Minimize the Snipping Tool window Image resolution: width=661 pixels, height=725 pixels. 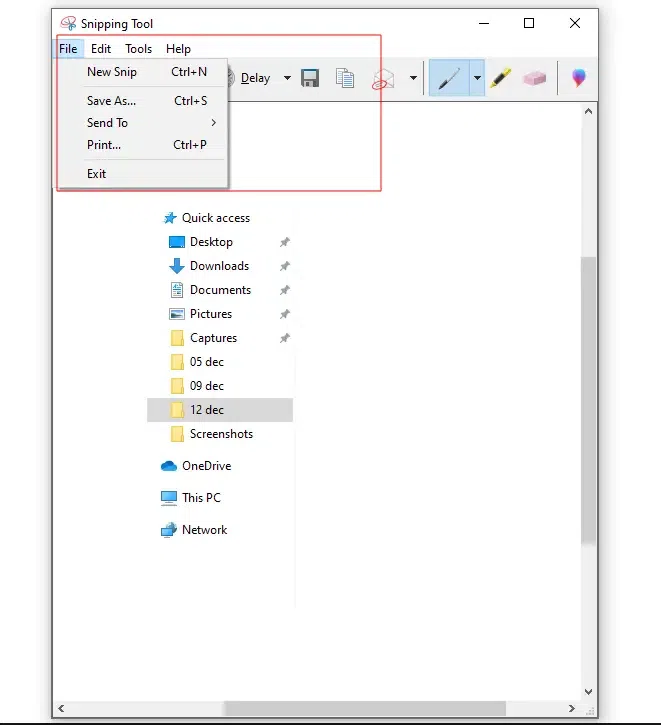pos(484,23)
